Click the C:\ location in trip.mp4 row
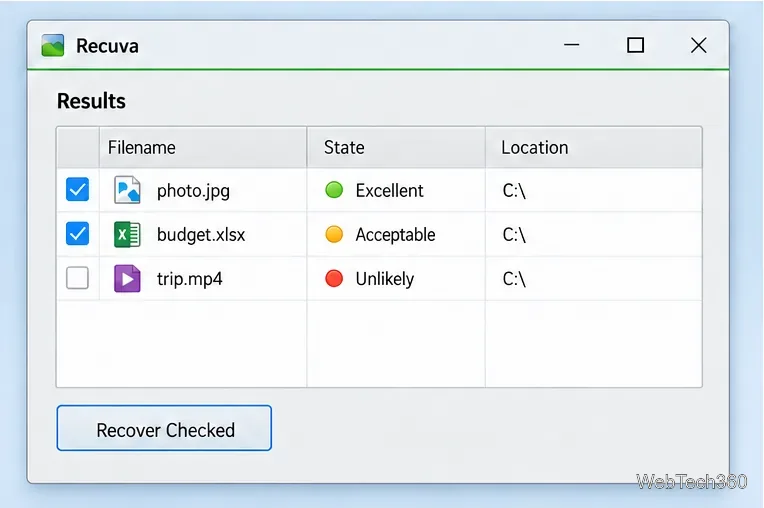764x508 pixels. point(514,279)
